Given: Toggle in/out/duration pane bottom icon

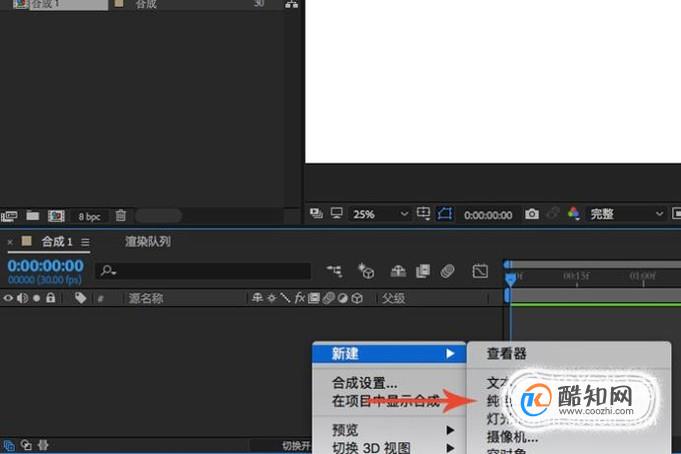Looking at the screenshot, I should tap(43, 445).
